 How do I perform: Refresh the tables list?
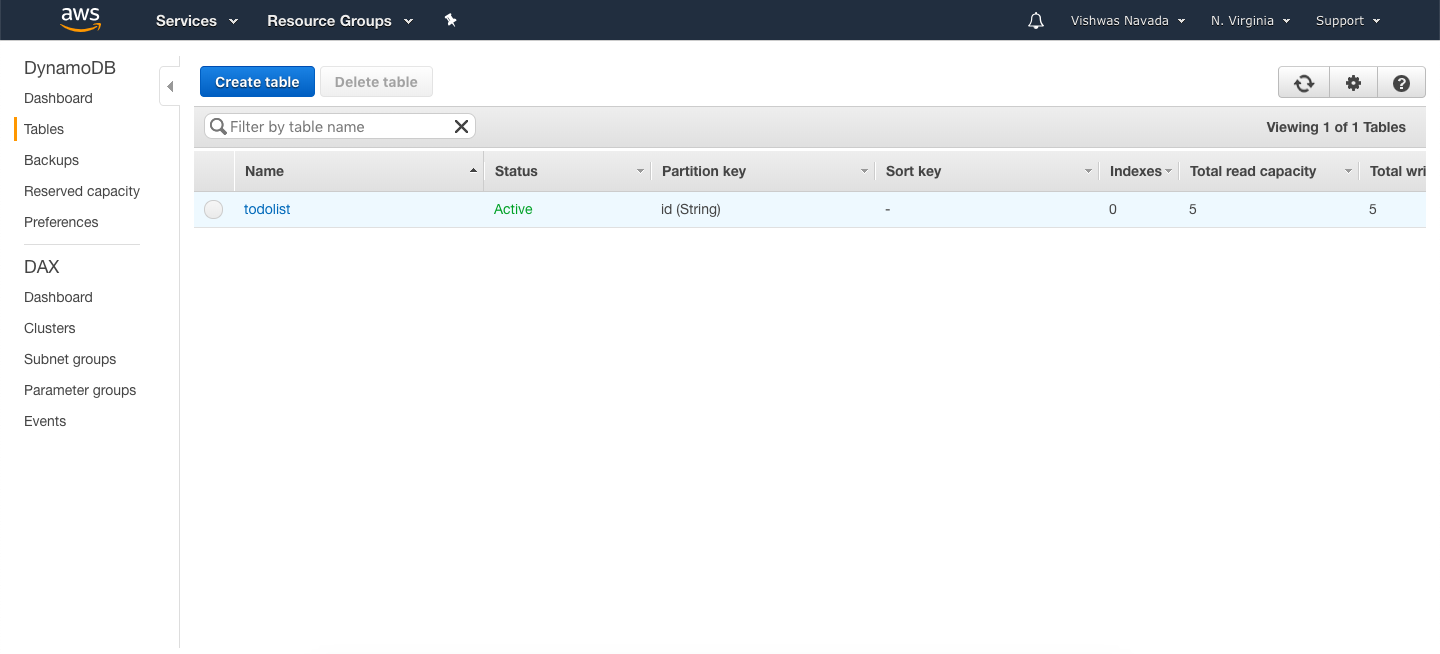tap(1304, 83)
